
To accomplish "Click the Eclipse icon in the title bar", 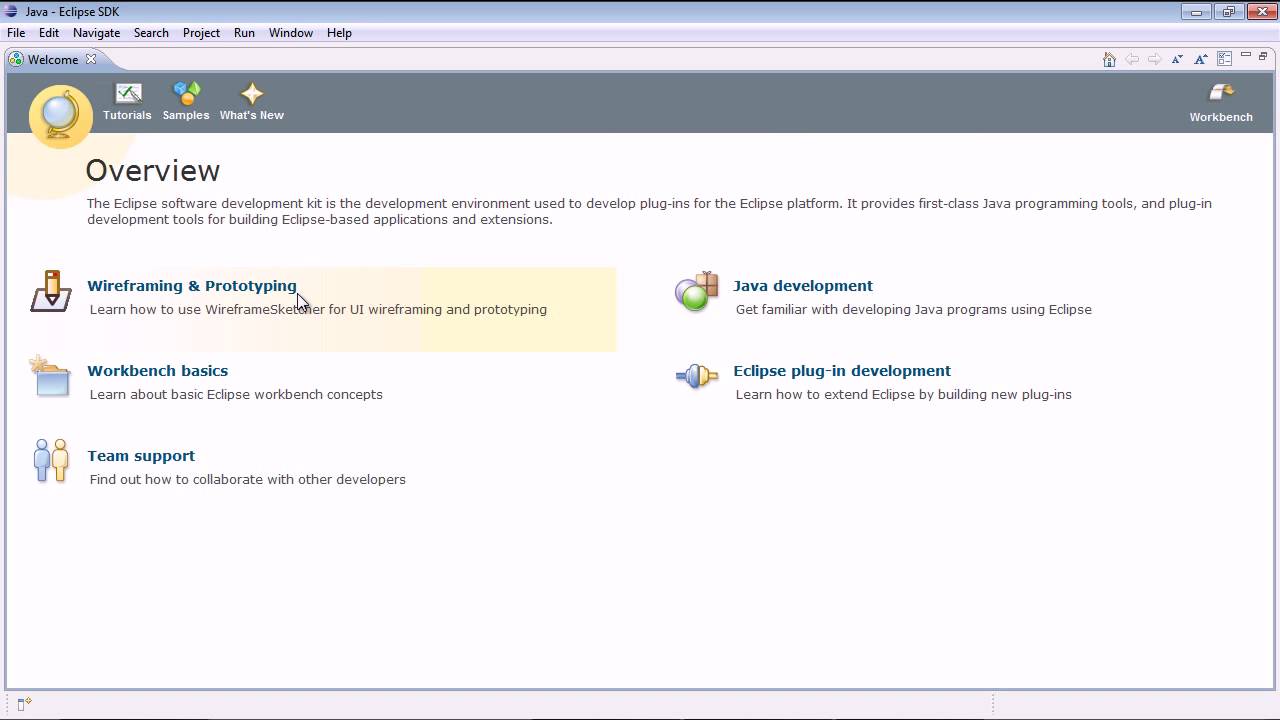I will [x=12, y=12].
